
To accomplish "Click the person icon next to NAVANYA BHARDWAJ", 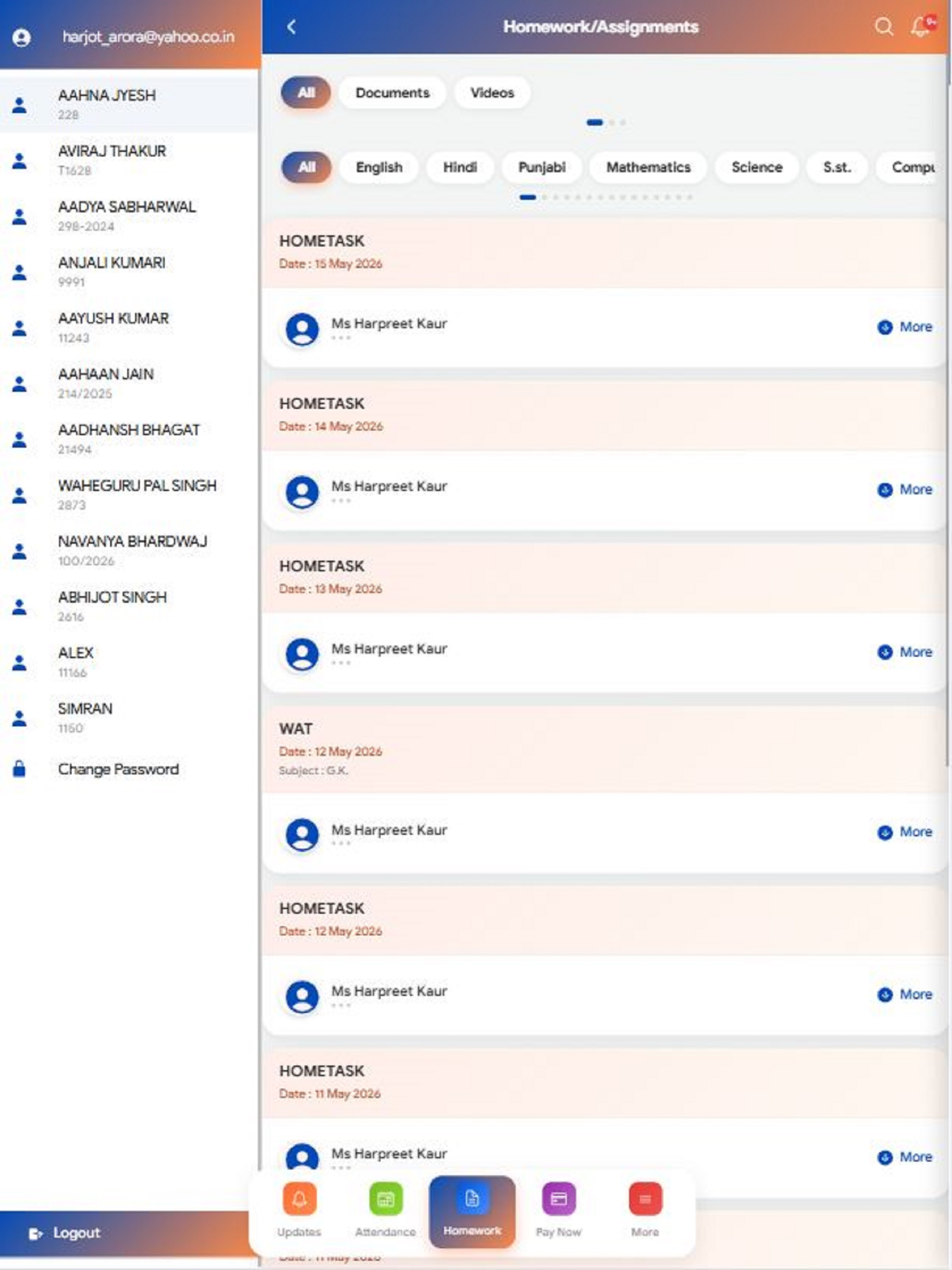I will 19,551.
